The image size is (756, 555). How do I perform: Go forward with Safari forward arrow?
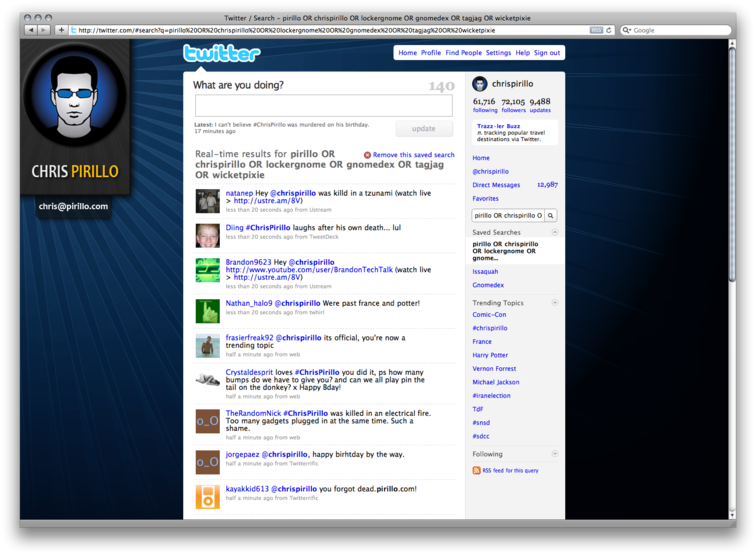[44, 30]
